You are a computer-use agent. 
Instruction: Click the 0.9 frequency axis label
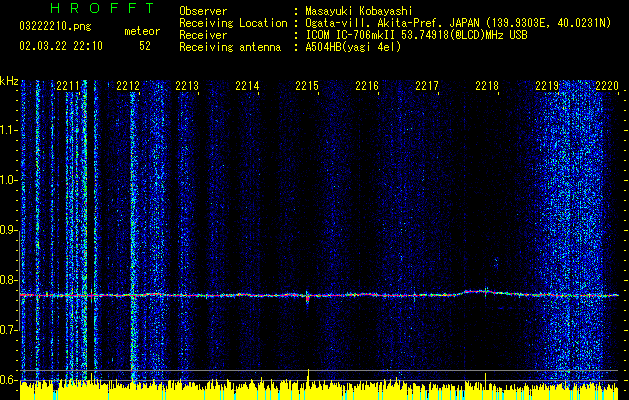(x=9, y=230)
